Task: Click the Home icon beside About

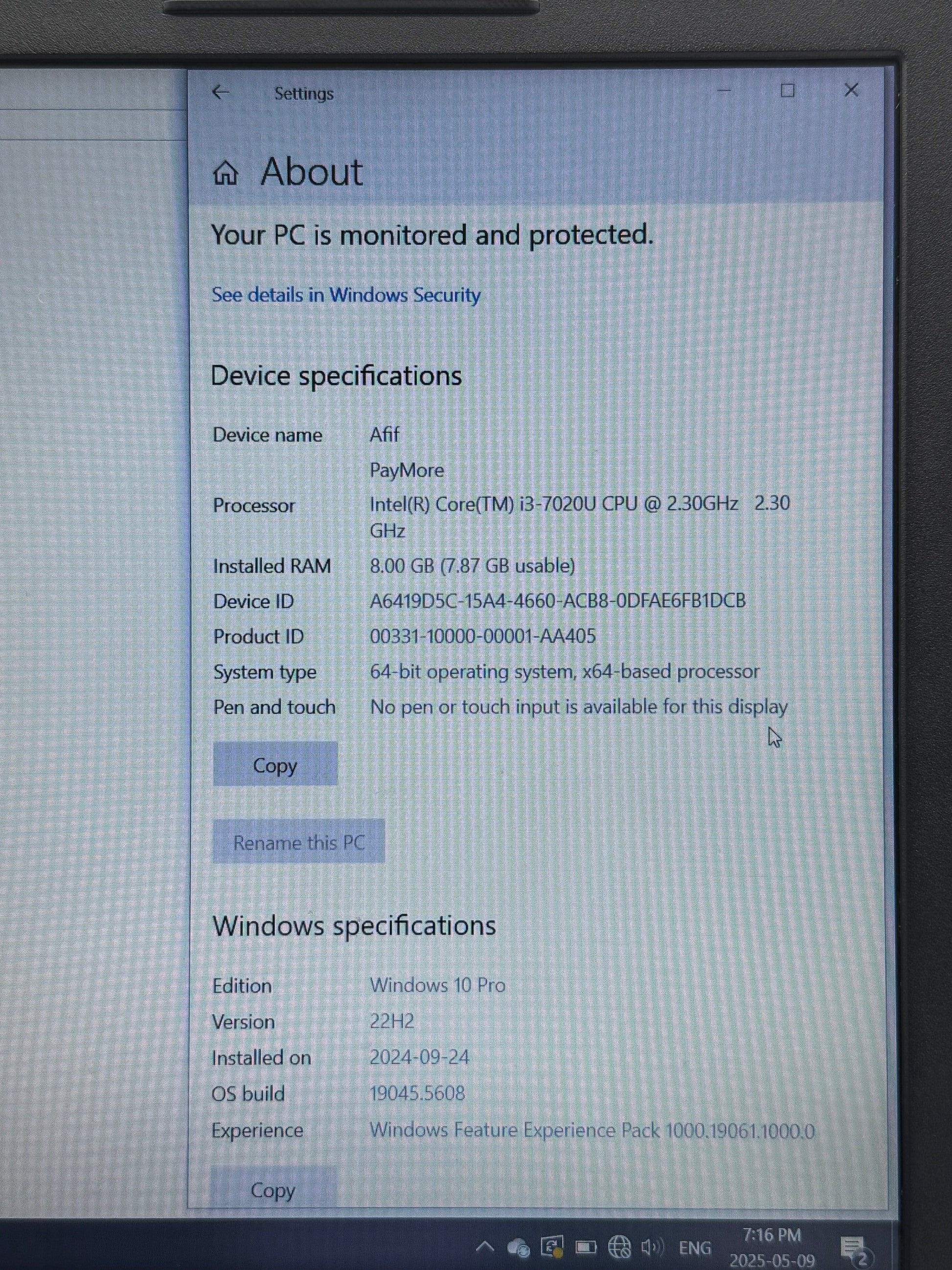Action: tap(226, 173)
